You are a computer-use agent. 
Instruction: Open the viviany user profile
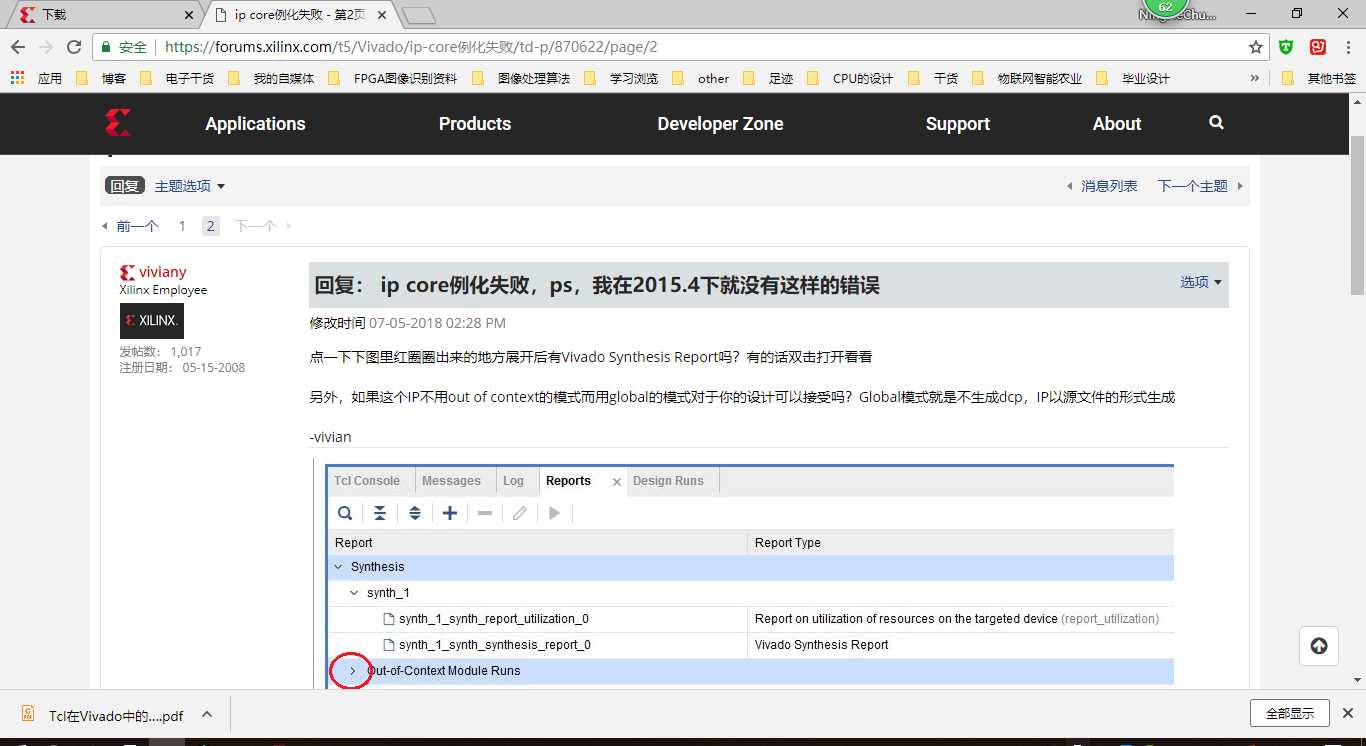tap(163, 272)
